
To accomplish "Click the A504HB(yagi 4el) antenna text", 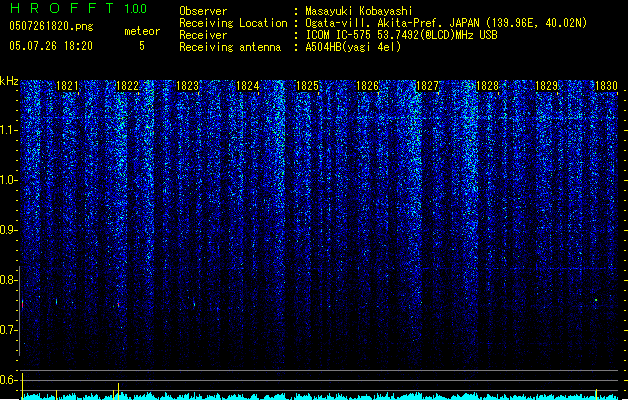I will click(353, 47).
